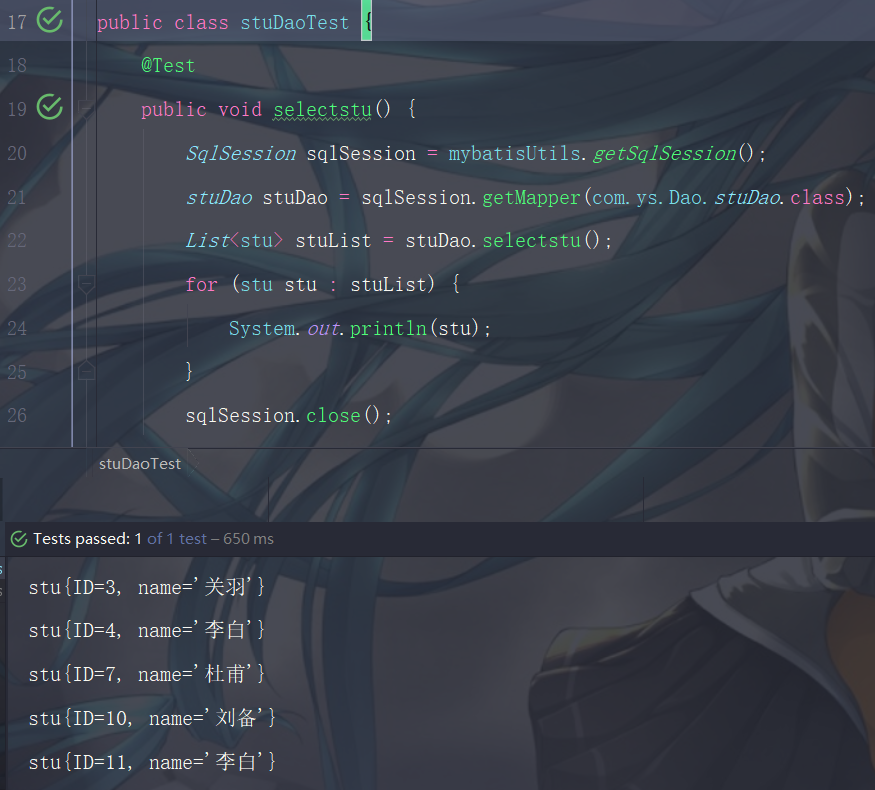This screenshot has width=875, height=790.
Task: Click the List<stu> type on line 22
Action: 234,241
